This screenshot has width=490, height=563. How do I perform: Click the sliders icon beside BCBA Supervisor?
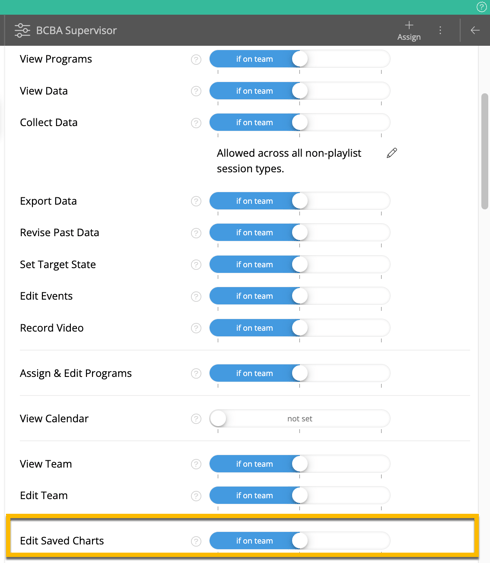tap(22, 30)
